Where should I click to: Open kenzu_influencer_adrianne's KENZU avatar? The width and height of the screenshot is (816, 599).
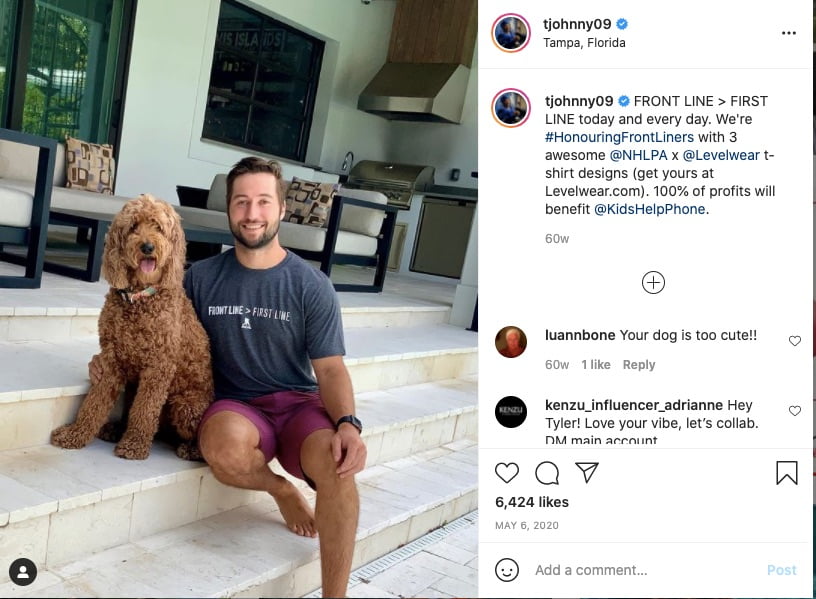(x=511, y=412)
